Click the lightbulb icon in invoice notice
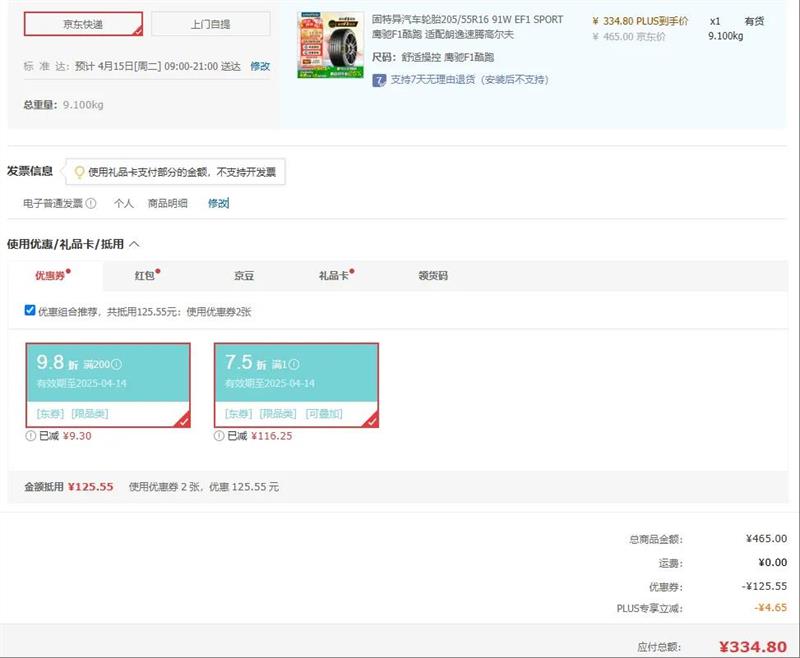 tap(79, 172)
